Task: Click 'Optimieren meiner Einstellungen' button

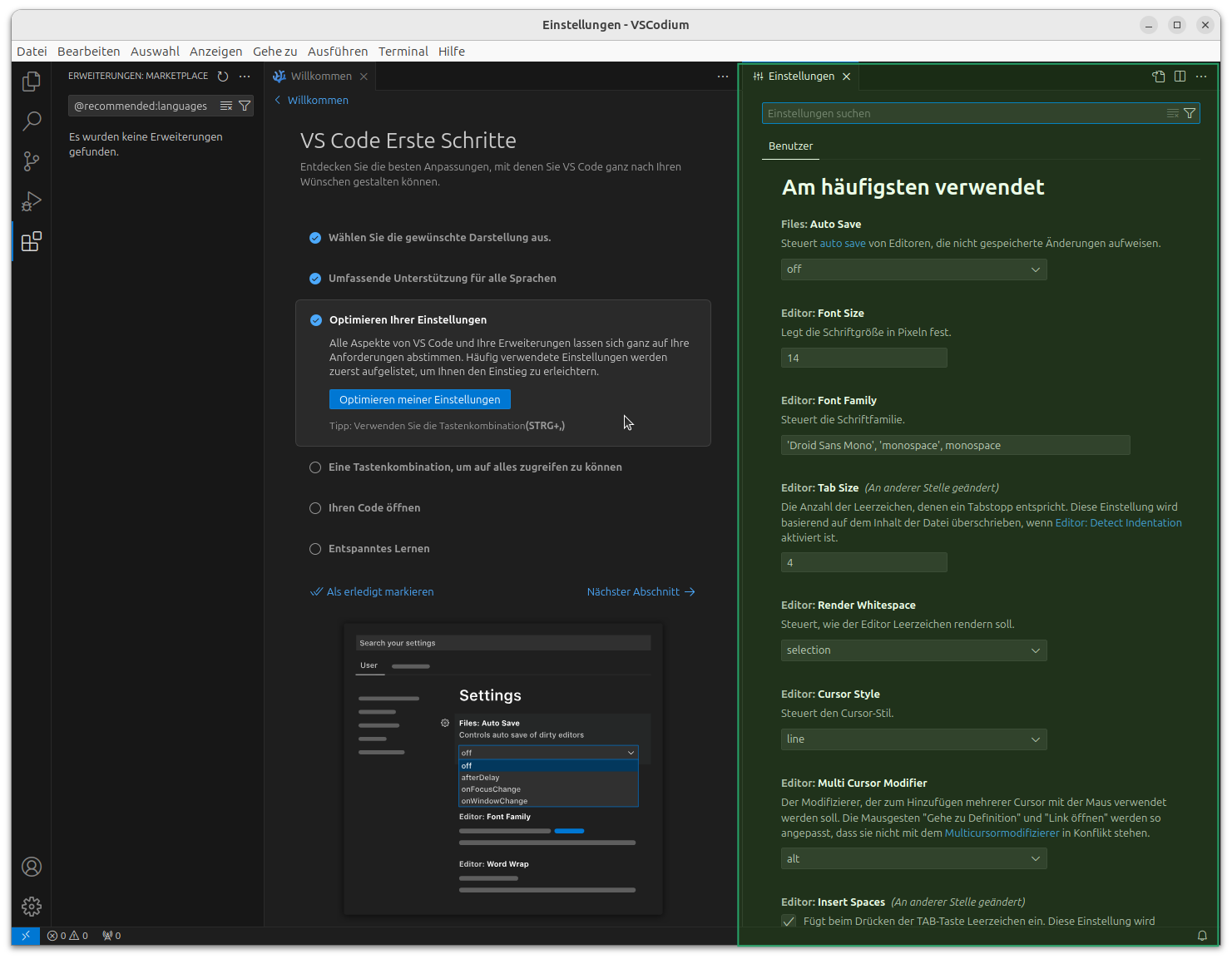Action: 419,400
